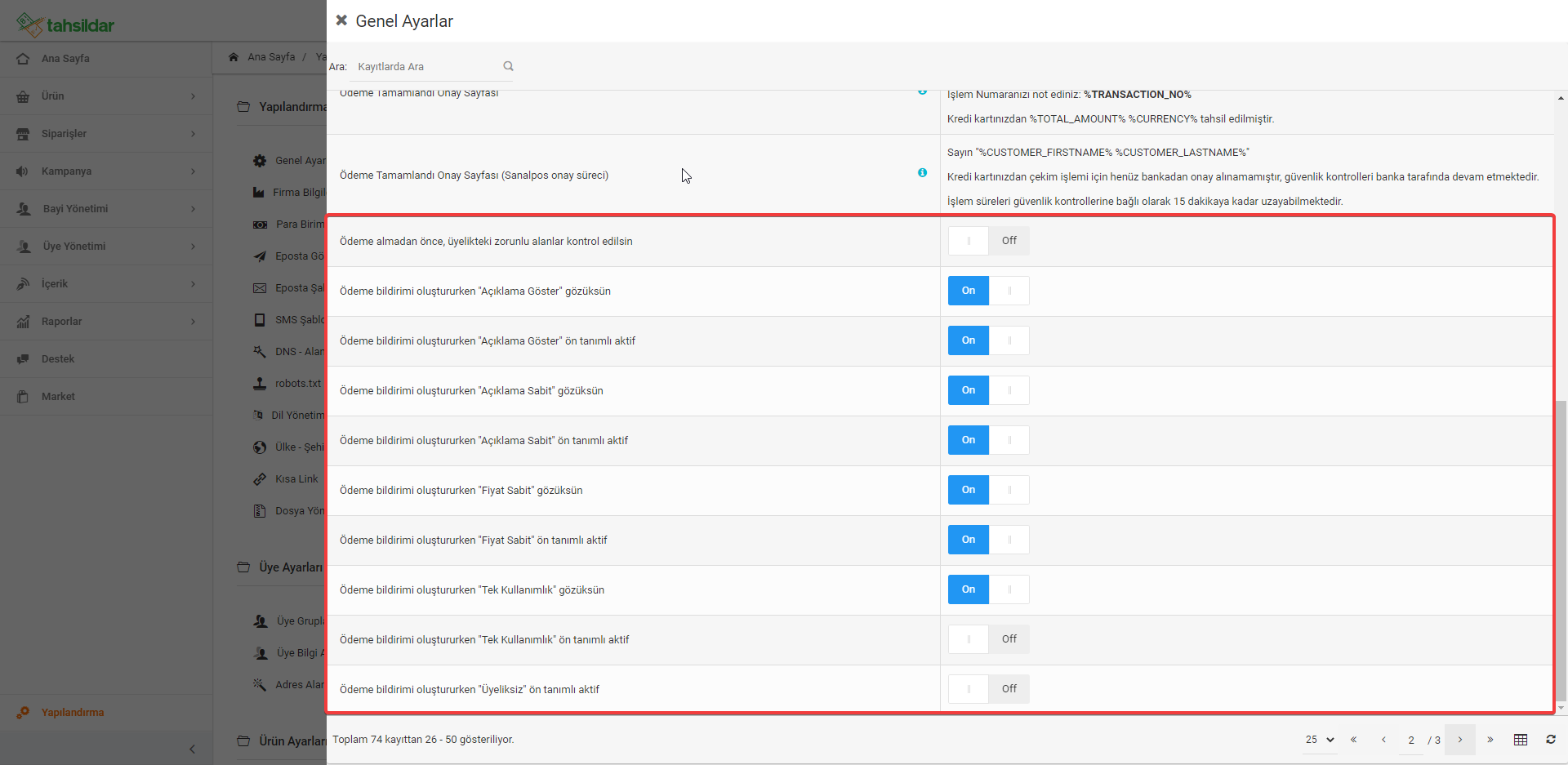1568x765 pixels.
Task: Toggle "Tek Kullanımlık" ön tanımlı aktif switch
Action: coord(988,639)
